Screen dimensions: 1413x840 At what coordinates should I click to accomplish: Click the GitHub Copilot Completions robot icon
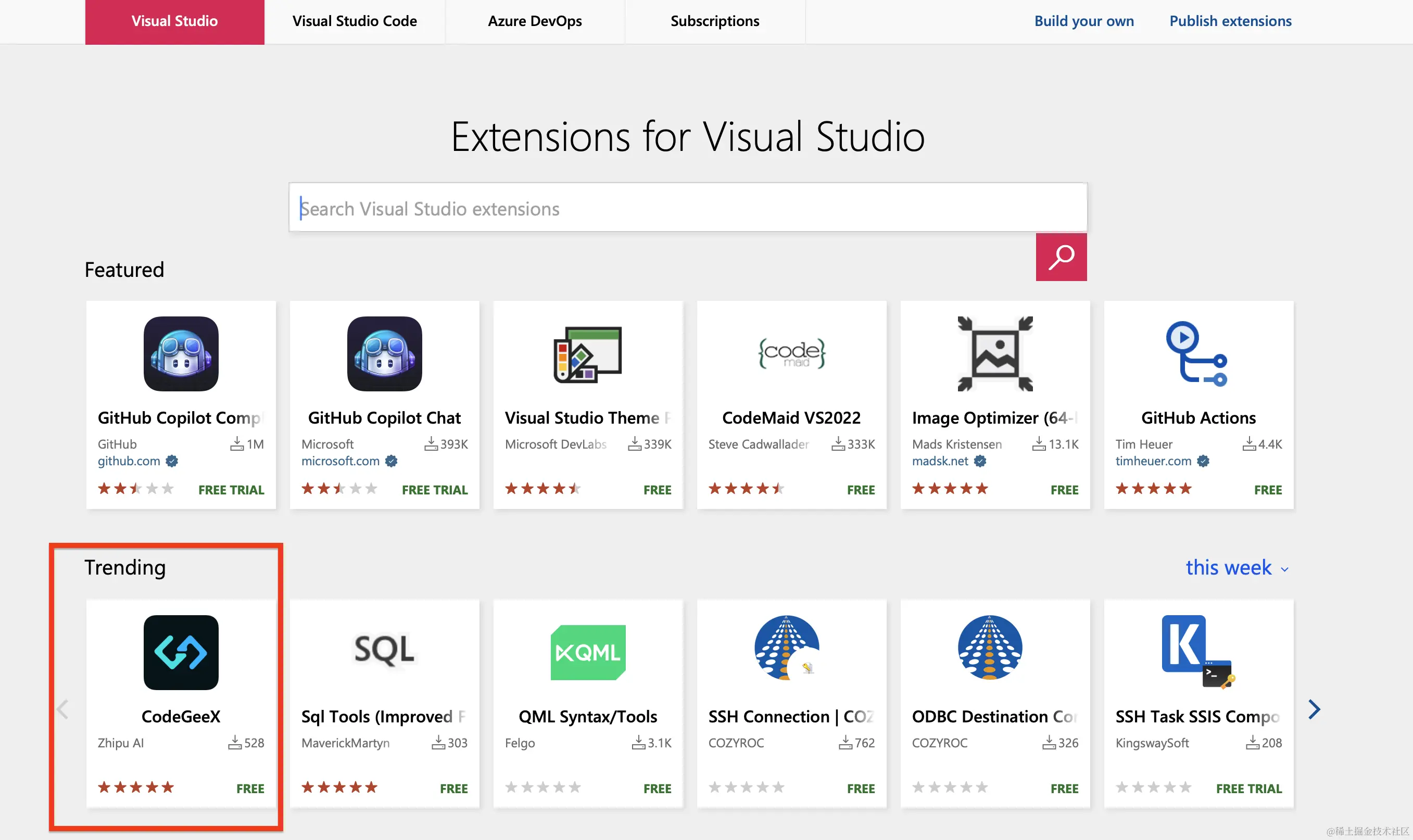[181, 354]
